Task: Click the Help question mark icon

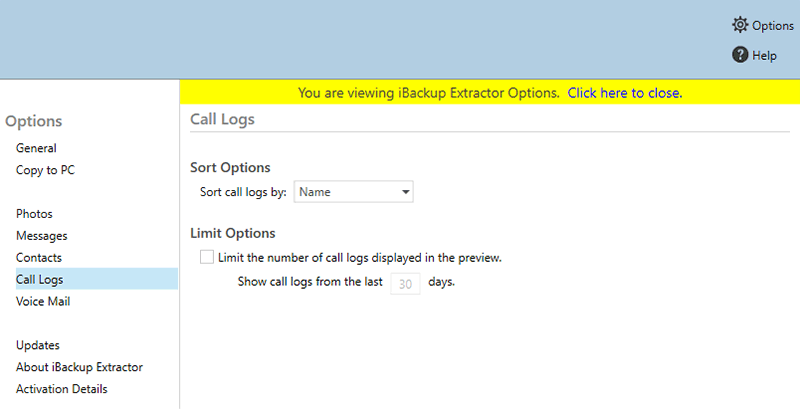Action: (740, 55)
